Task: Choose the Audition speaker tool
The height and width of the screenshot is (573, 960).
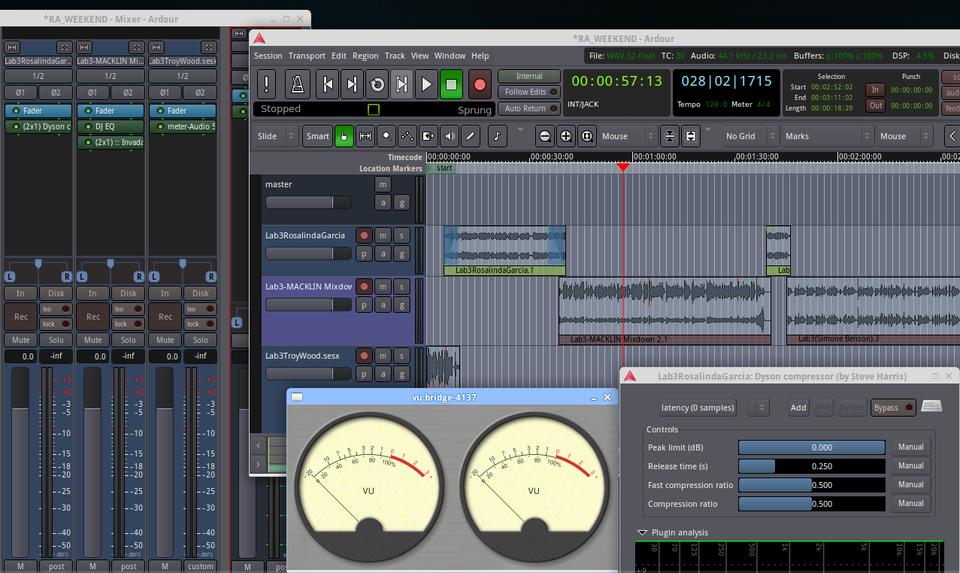Action: (x=449, y=136)
